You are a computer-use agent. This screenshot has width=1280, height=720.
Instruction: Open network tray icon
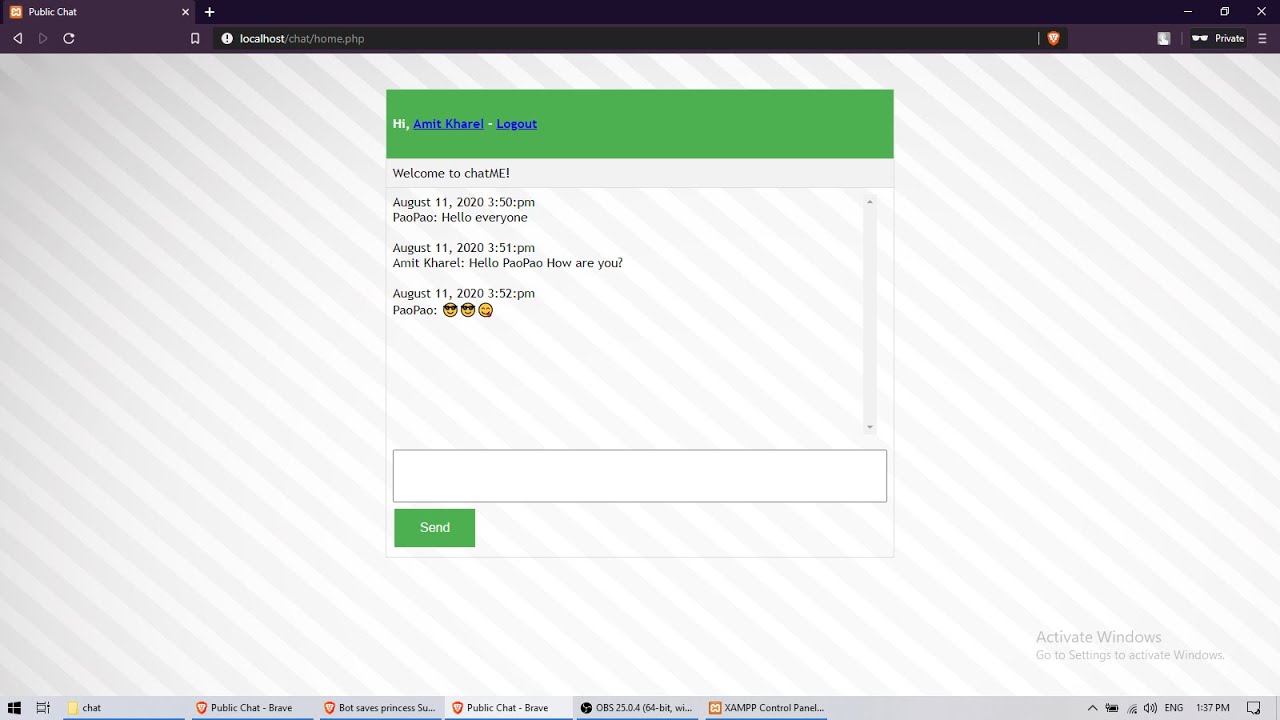pyautogui.click(x=1131, y=708)
